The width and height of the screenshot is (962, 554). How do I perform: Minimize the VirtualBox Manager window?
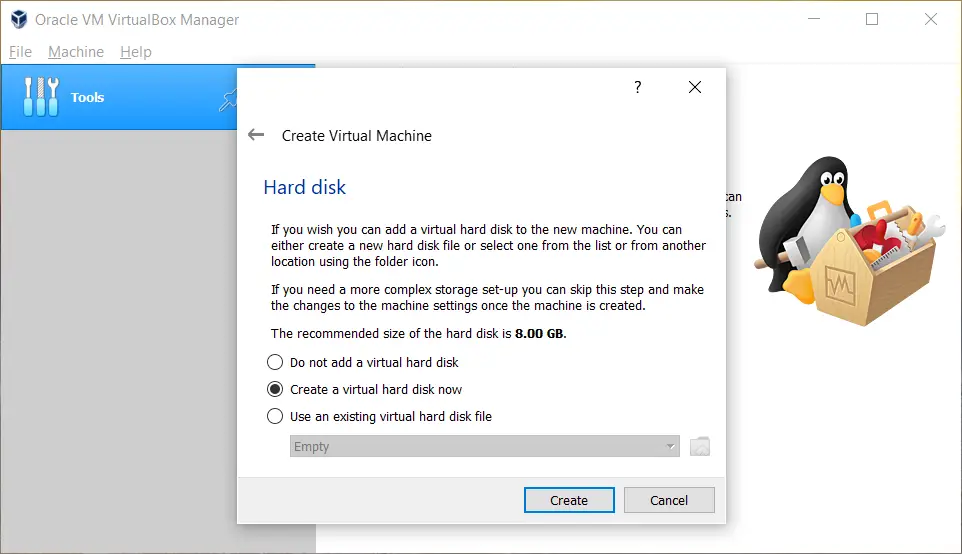coord(814,19)
